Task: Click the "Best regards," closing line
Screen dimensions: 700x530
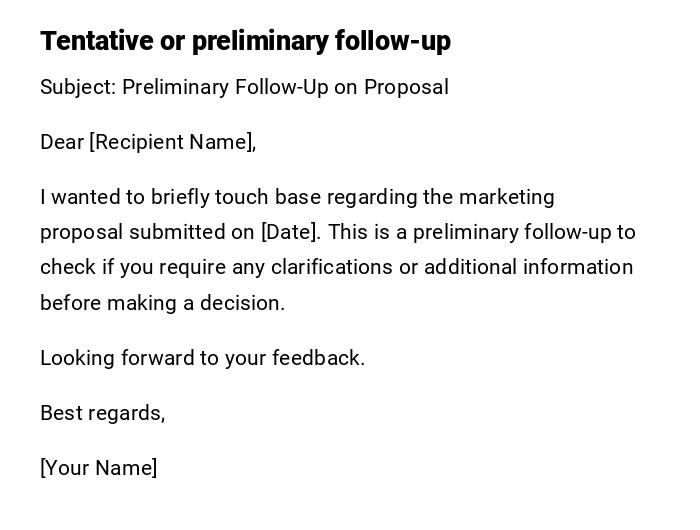Action: point(102,413)
